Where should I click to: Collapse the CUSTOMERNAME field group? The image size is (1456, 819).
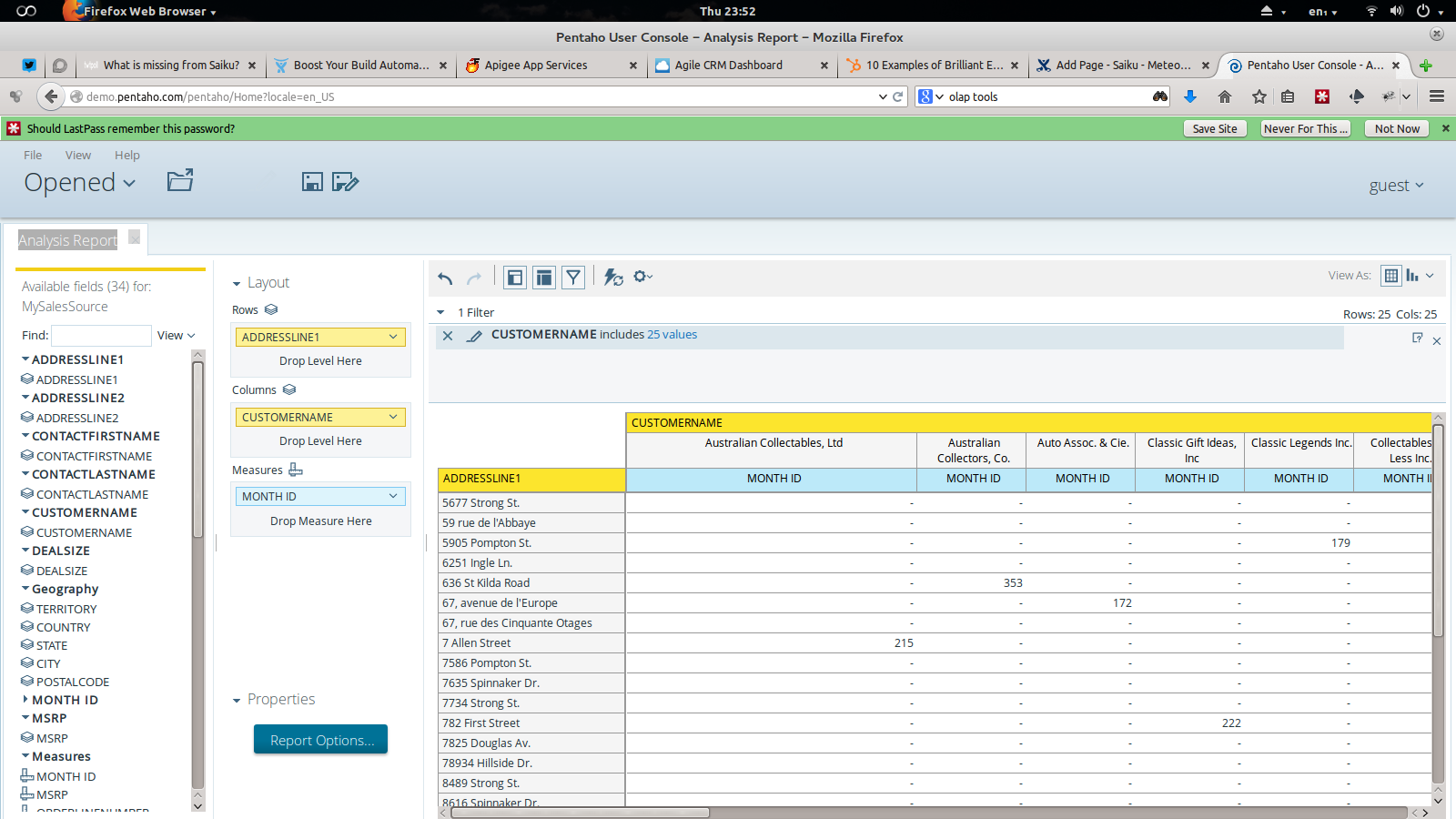pyautogui.click(x=25, y=512)
